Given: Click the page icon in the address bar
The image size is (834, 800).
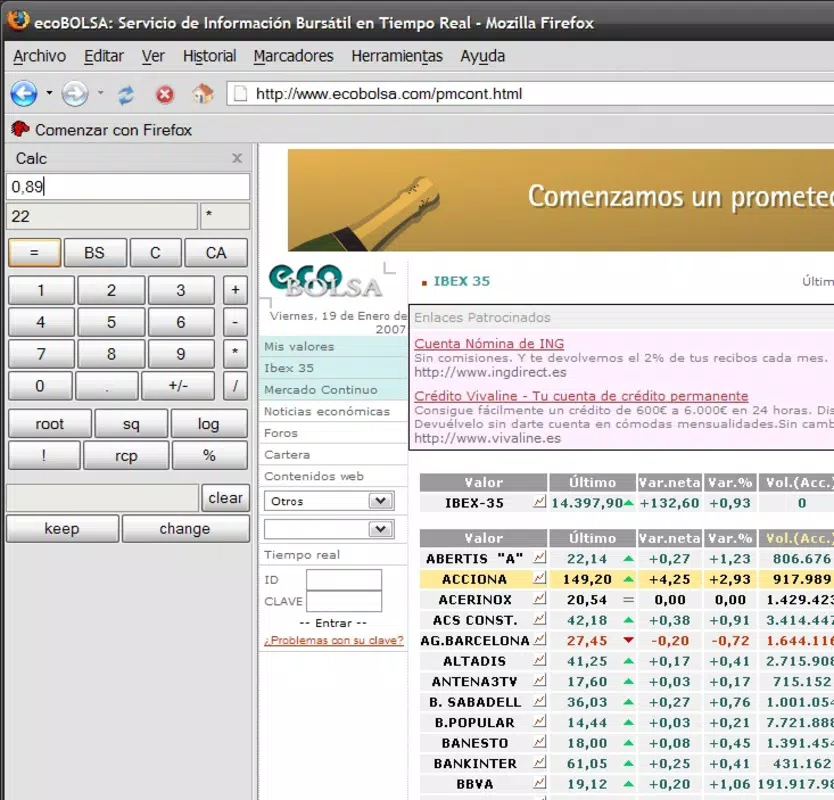Looking at the screenshot, I should point(241,94).
